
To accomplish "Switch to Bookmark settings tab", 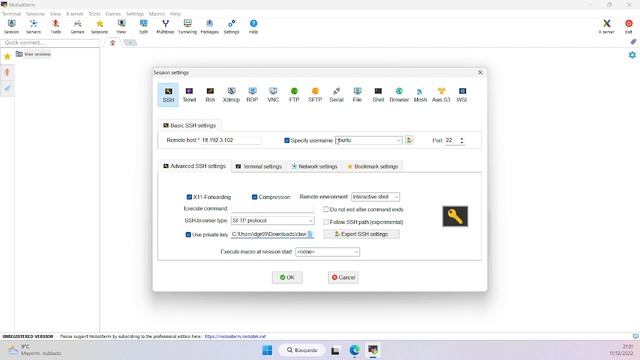I will point(373,167).
